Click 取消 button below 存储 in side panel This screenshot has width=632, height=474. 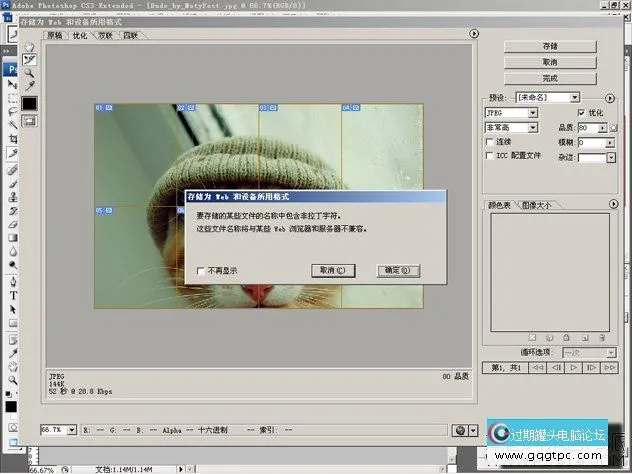tap(550, 62)
